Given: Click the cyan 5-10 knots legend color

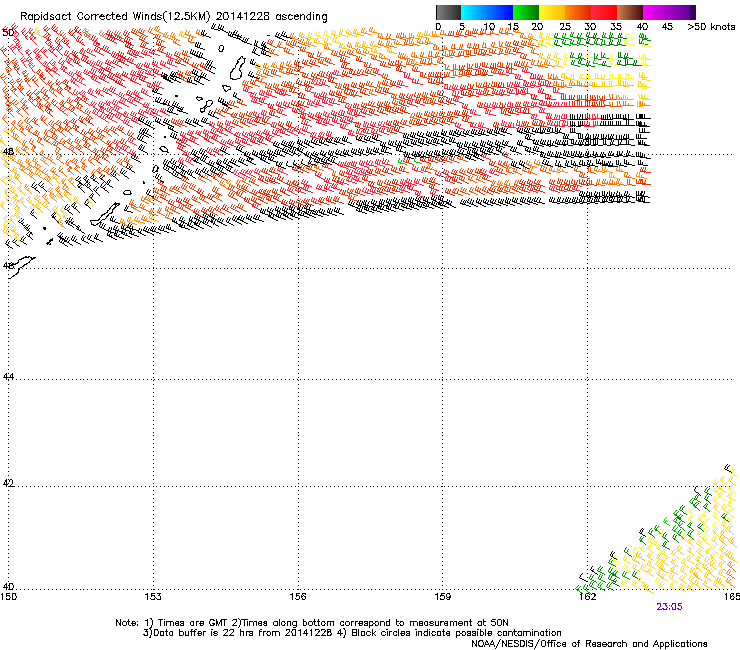Looking at the screenshot, I should tap(474, 12).
